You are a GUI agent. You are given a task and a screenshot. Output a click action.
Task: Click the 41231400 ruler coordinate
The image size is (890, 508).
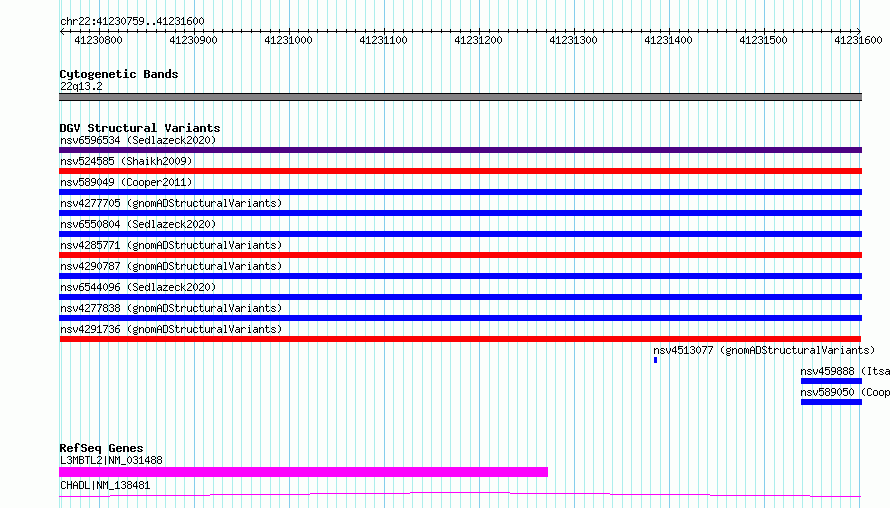[x=668, y=40]
